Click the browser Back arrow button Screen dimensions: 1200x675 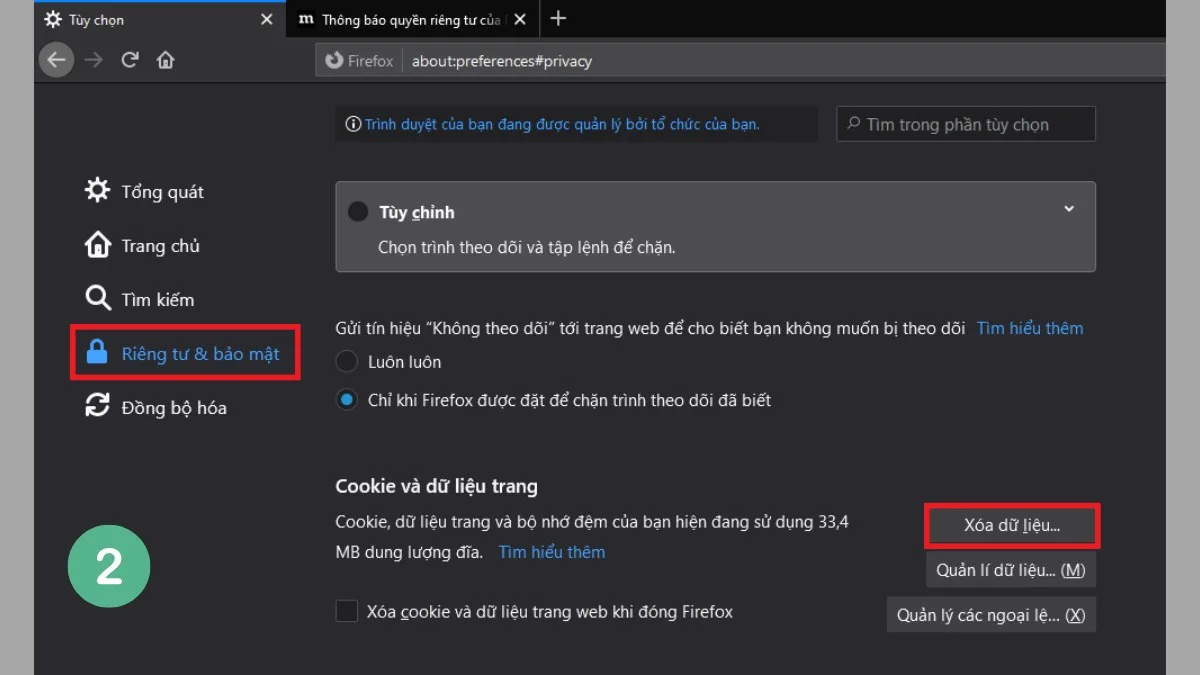tap(57, 60)
